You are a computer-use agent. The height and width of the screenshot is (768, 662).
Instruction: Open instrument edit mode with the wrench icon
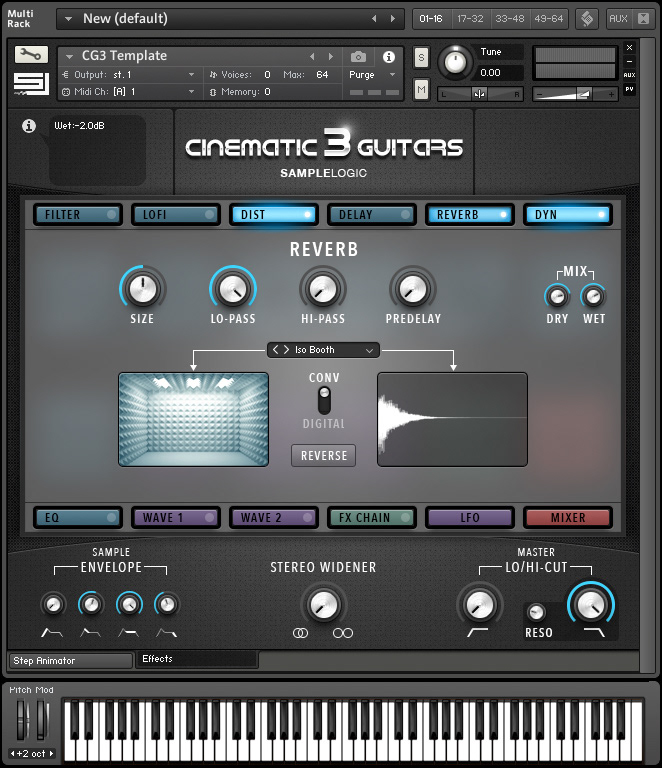pyautogui.click(x=31, y=54)
